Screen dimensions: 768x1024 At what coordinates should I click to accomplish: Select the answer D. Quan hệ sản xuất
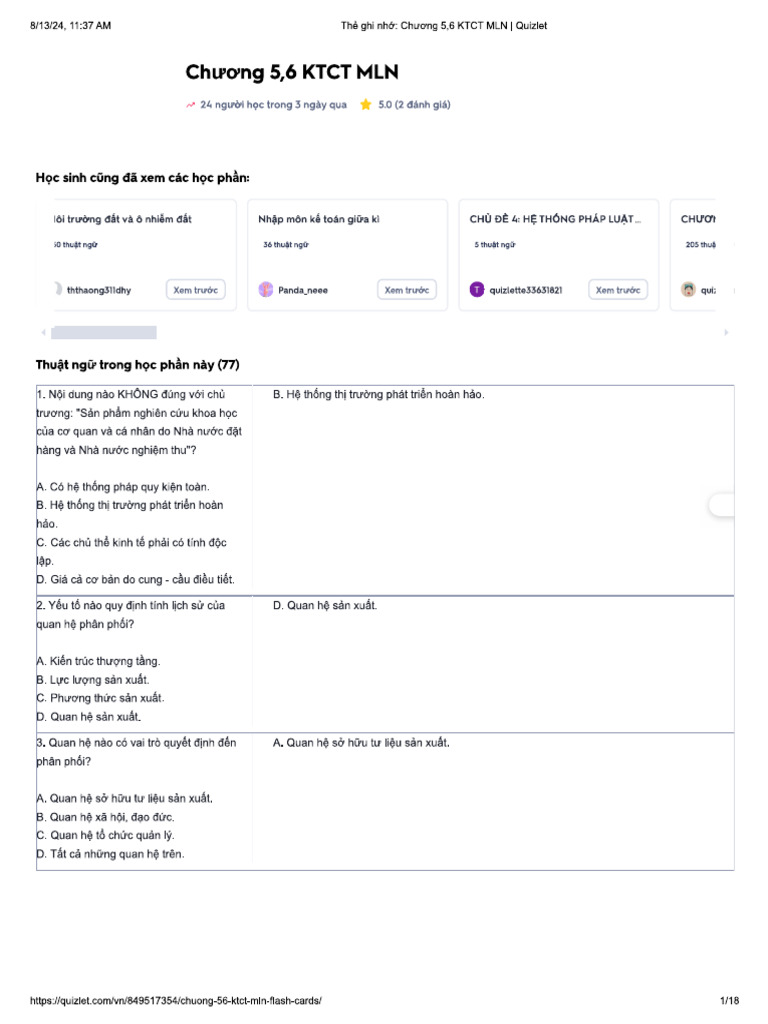tap(325, 605)
